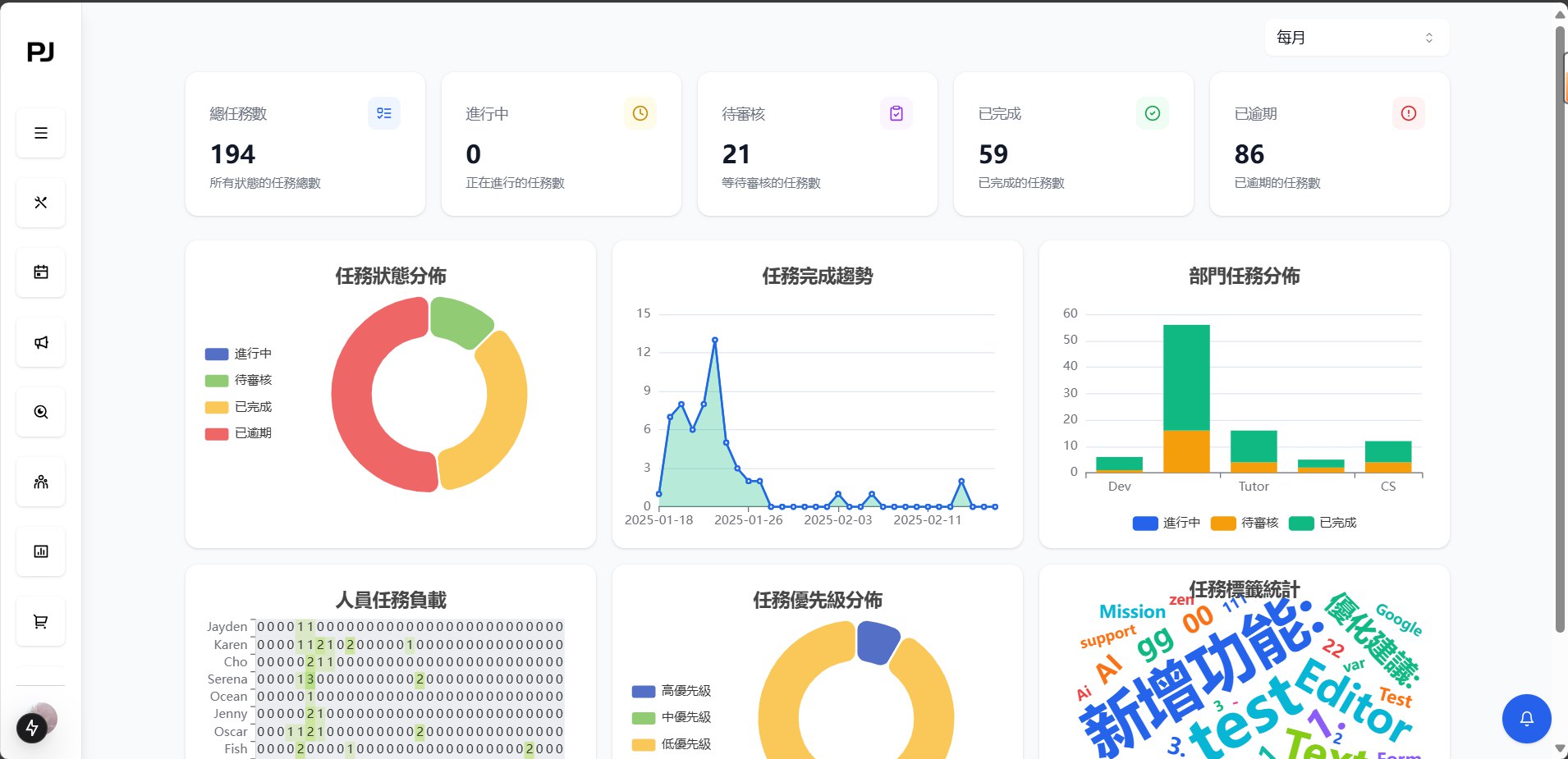Open the 每月 time range dropdown
This screenshot has height=759, width=1568.
(1355, 37)
